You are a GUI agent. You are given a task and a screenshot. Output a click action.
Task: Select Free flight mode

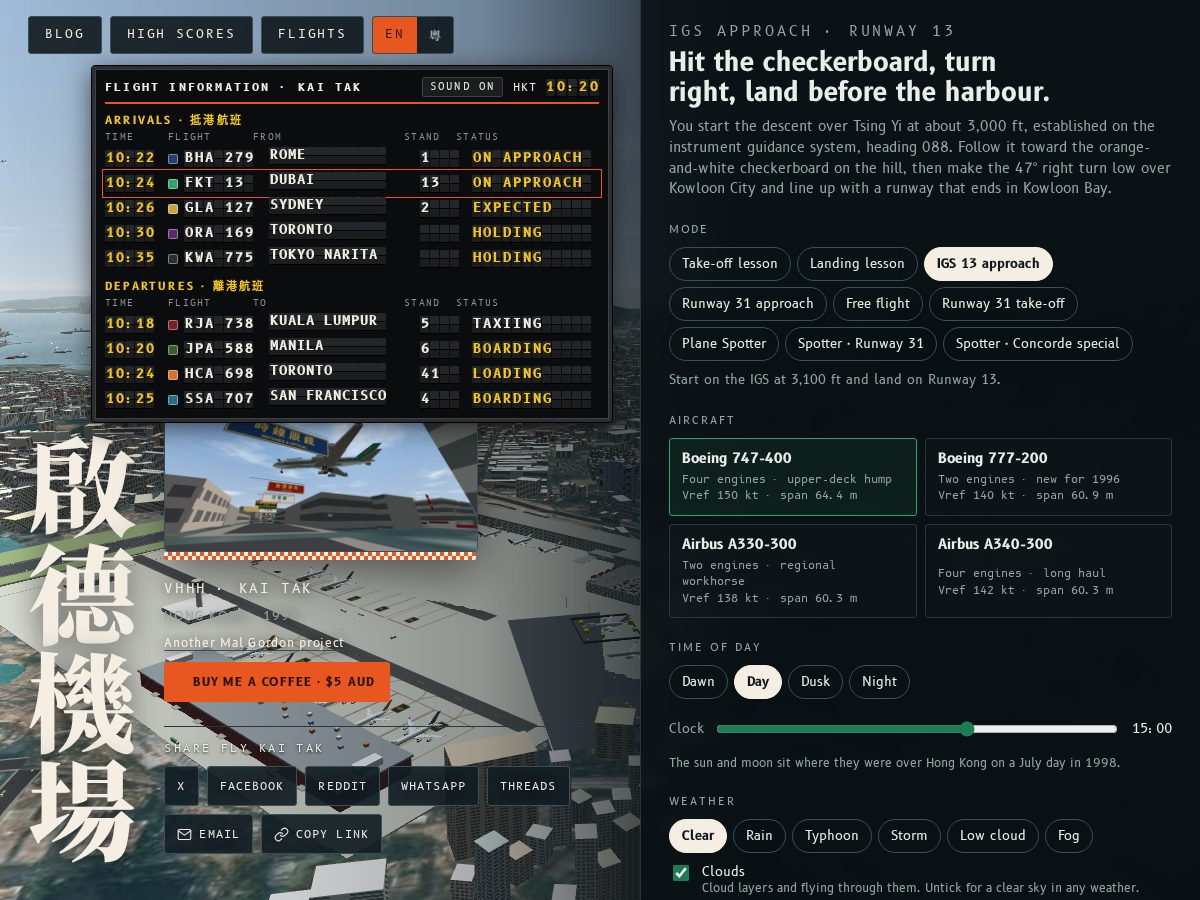(878, 304)
